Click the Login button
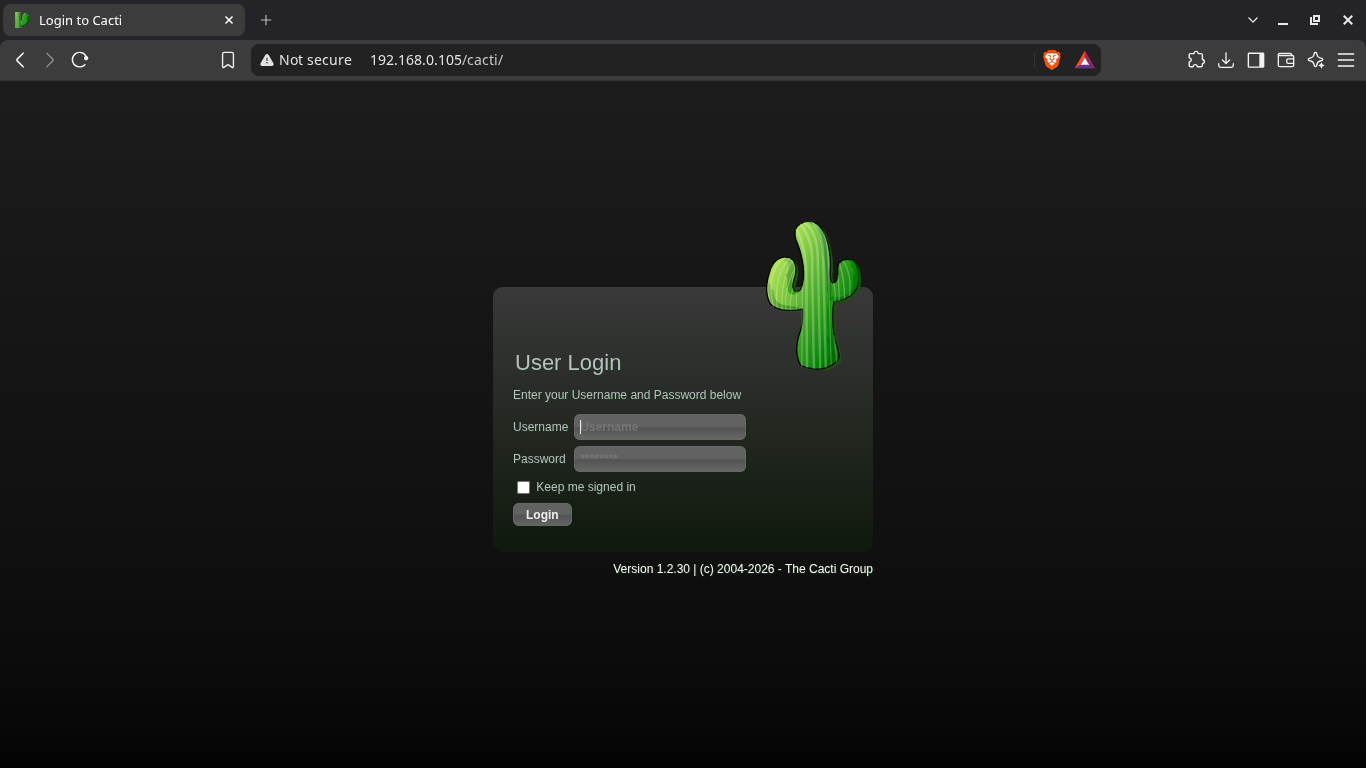Viewport: 1366px width, 768px height. coord(542,515)
